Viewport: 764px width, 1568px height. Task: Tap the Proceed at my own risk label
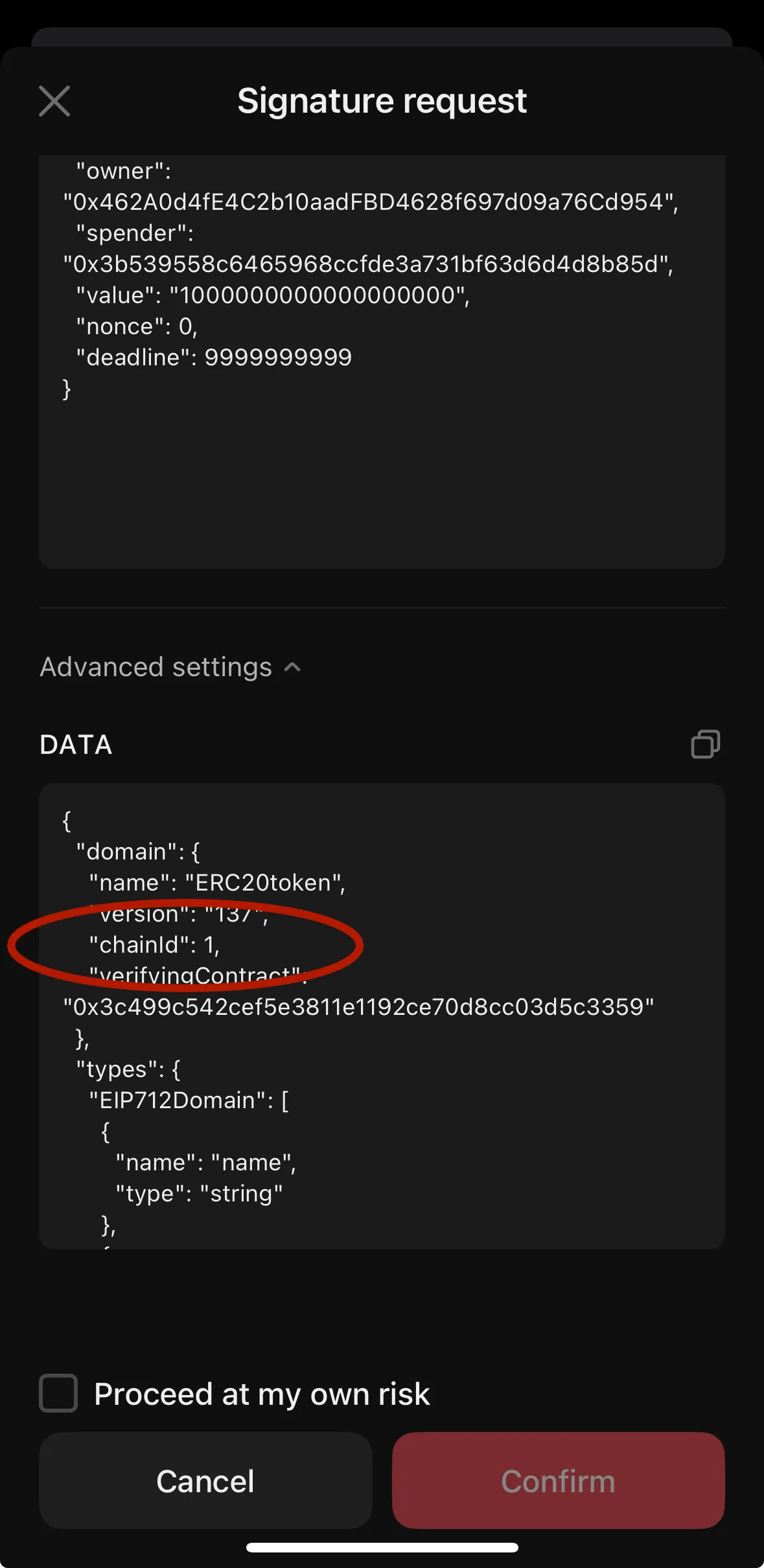coord(262,1394)
